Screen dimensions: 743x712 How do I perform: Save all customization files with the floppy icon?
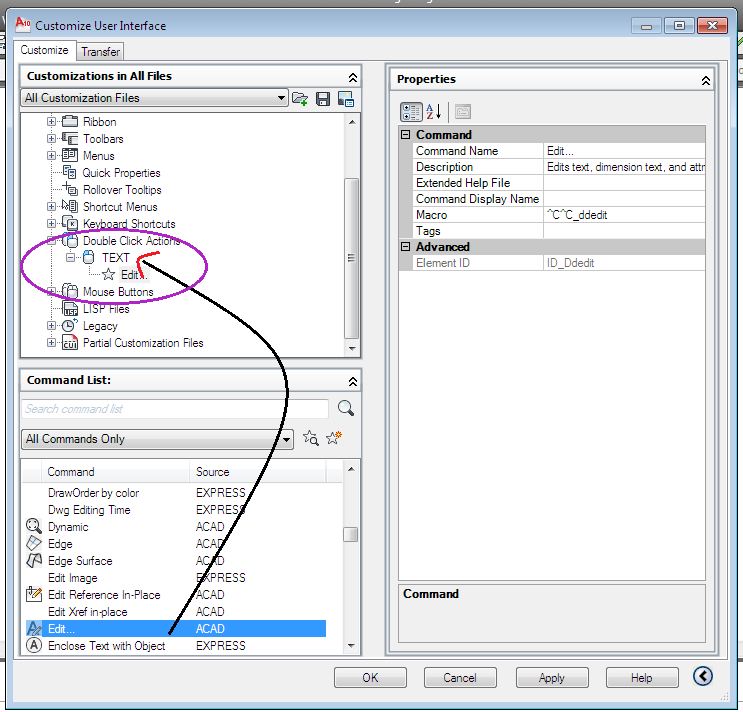(x=323, y=99)
